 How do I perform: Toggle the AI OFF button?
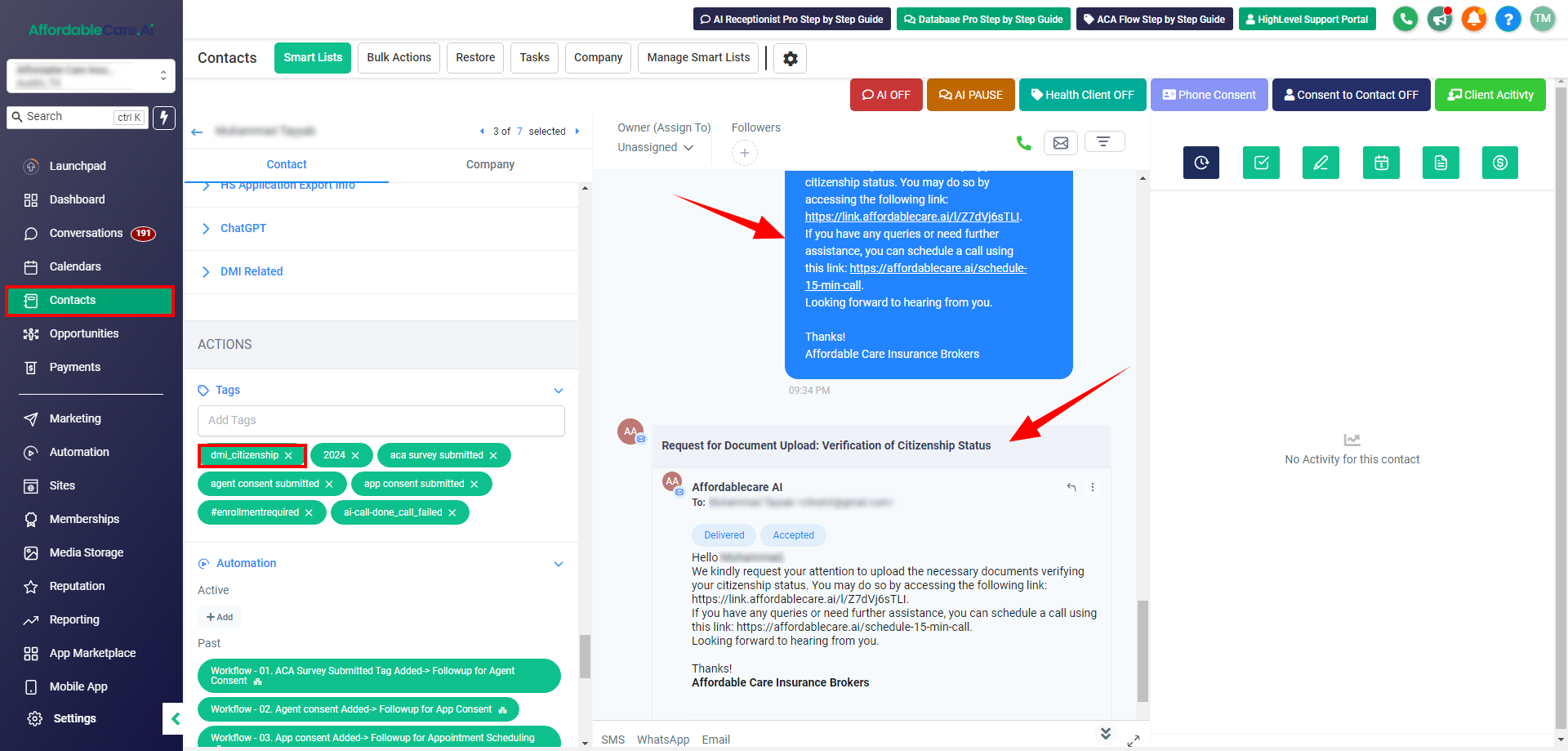tap(886, 95)
